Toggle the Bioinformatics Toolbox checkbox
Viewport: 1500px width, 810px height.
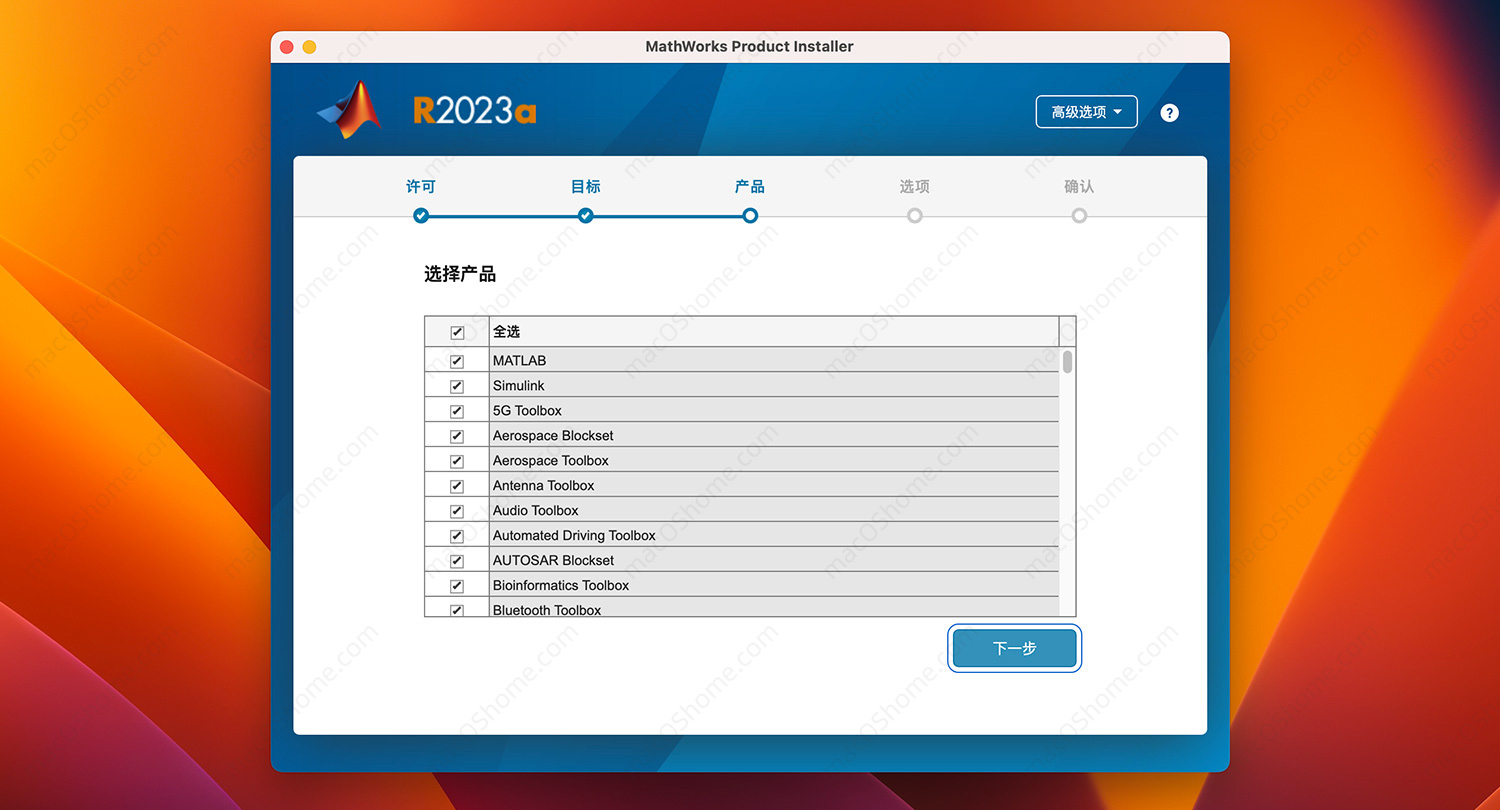coord(457,586)
